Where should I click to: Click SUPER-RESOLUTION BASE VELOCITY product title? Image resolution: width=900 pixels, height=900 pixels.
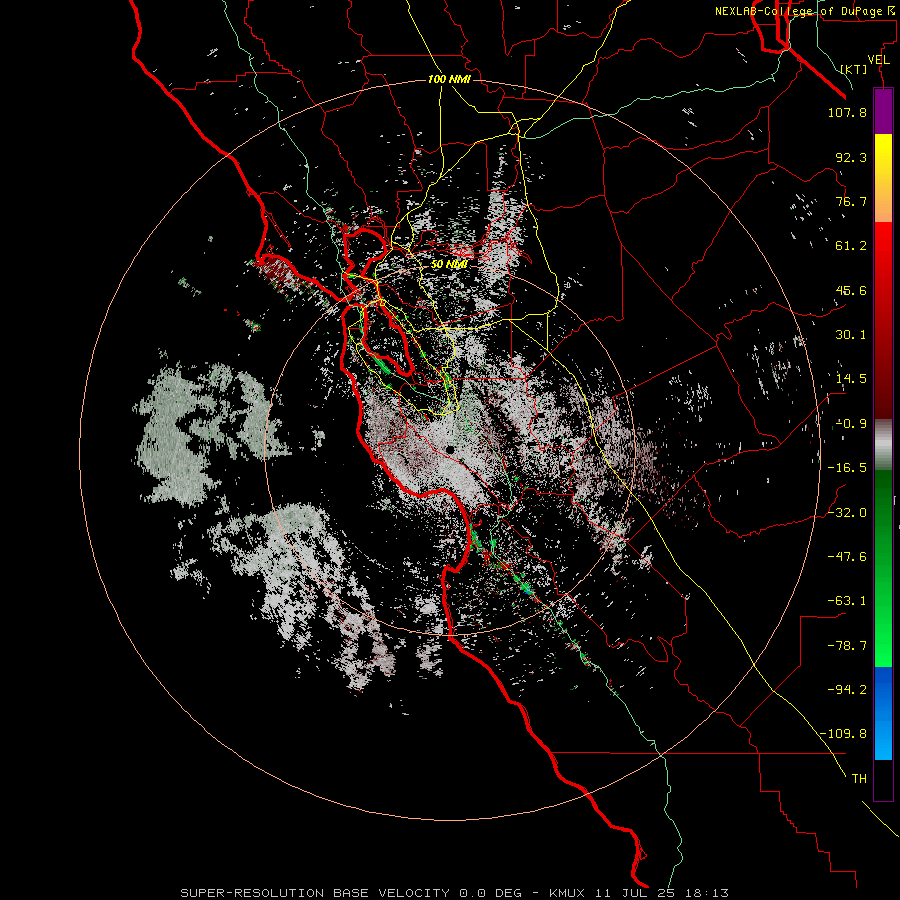315,893
